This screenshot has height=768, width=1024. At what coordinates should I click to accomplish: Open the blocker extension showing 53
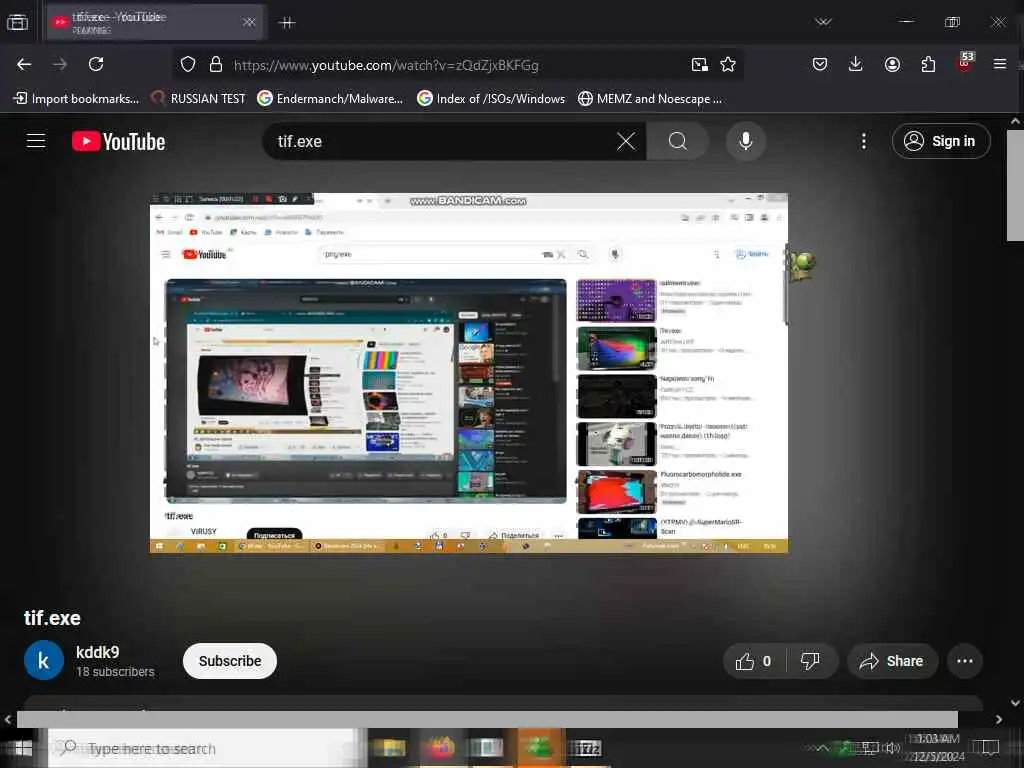(965, 63)
